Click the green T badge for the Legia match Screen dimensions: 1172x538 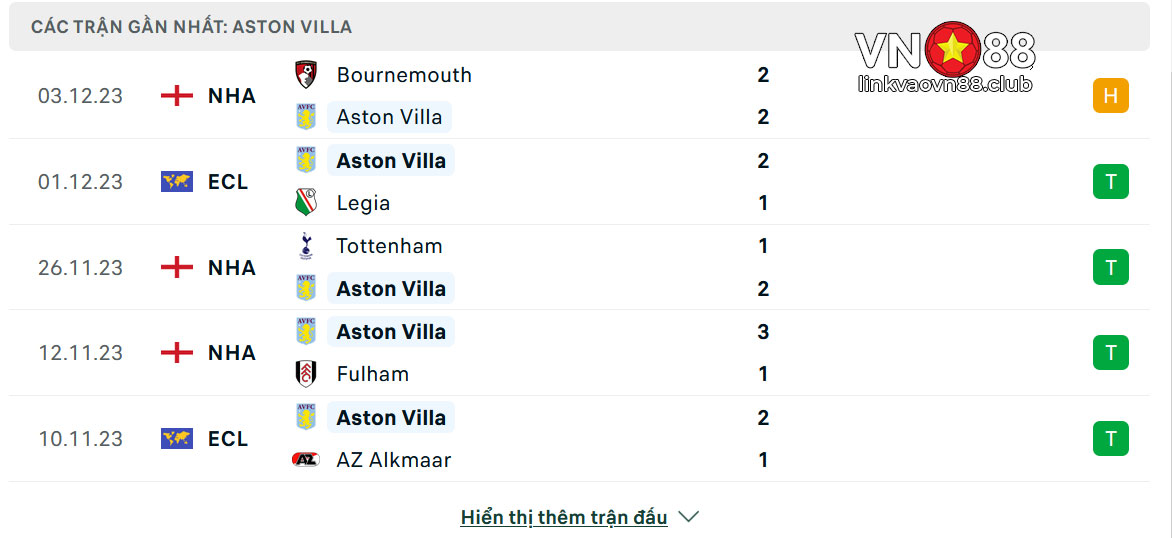tap(1111, 182)
